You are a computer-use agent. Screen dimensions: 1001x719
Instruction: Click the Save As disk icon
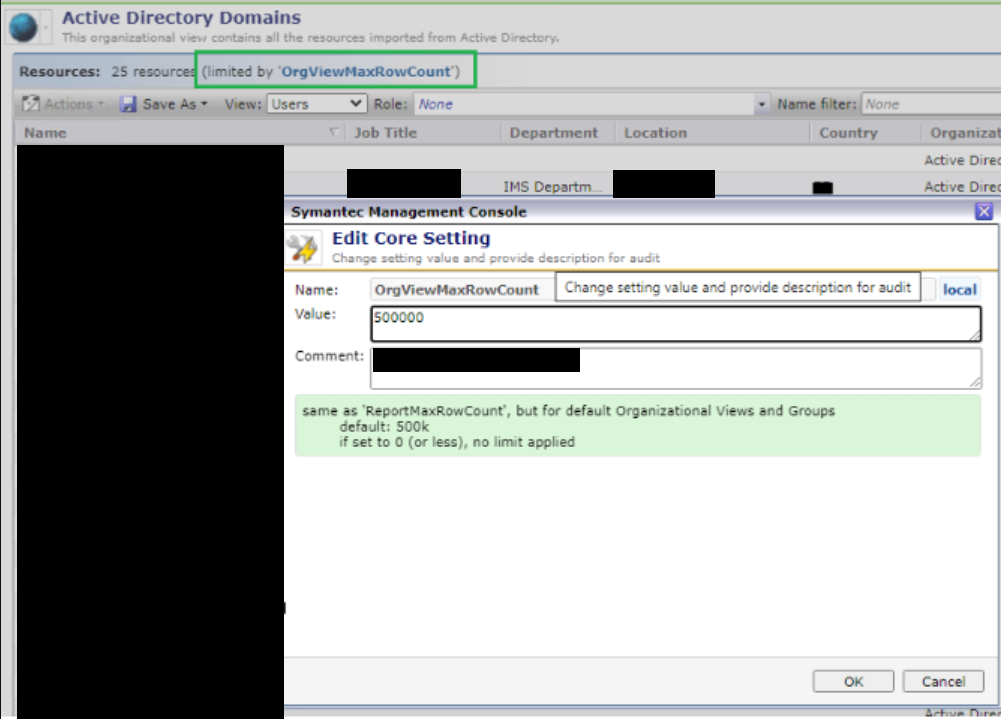pyautogui.click(x=128, y=104)
